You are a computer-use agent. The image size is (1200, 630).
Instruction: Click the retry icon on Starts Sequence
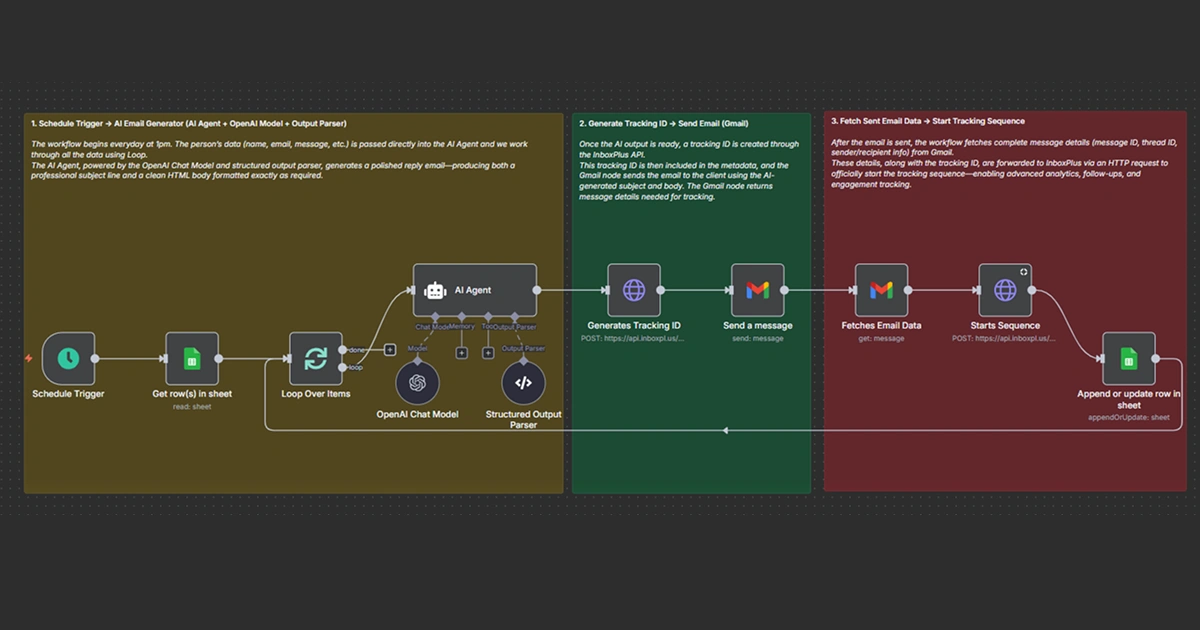(1023, 272)
